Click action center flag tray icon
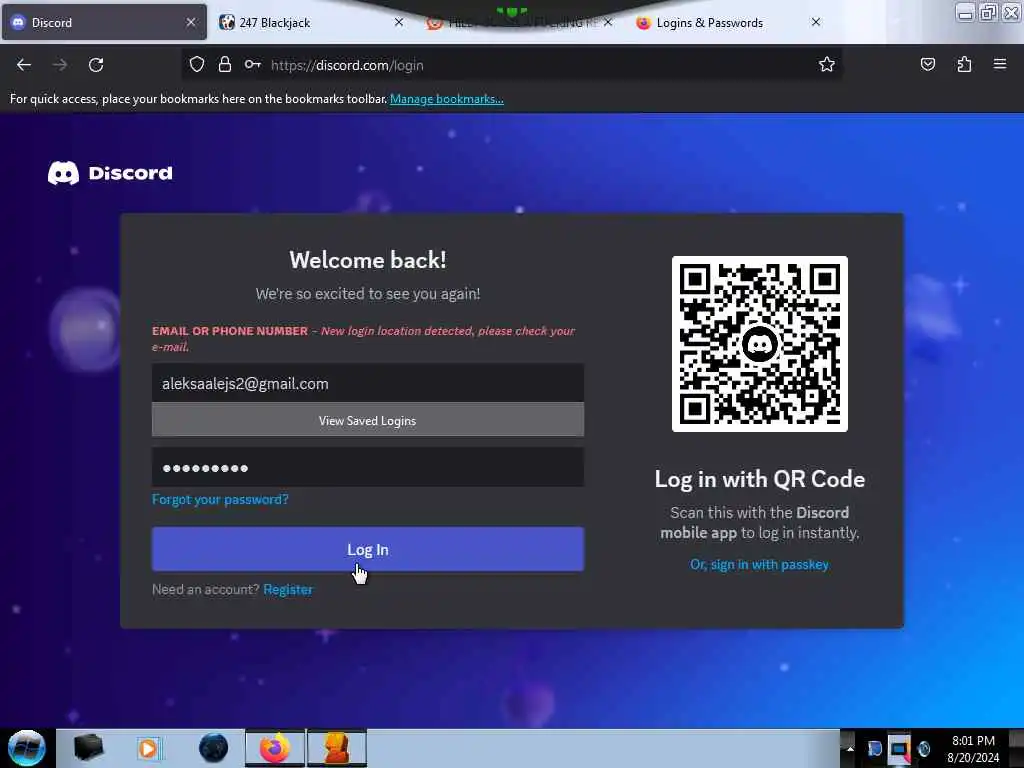Viewport: 1024px width, 768px height. pos(874,748)
